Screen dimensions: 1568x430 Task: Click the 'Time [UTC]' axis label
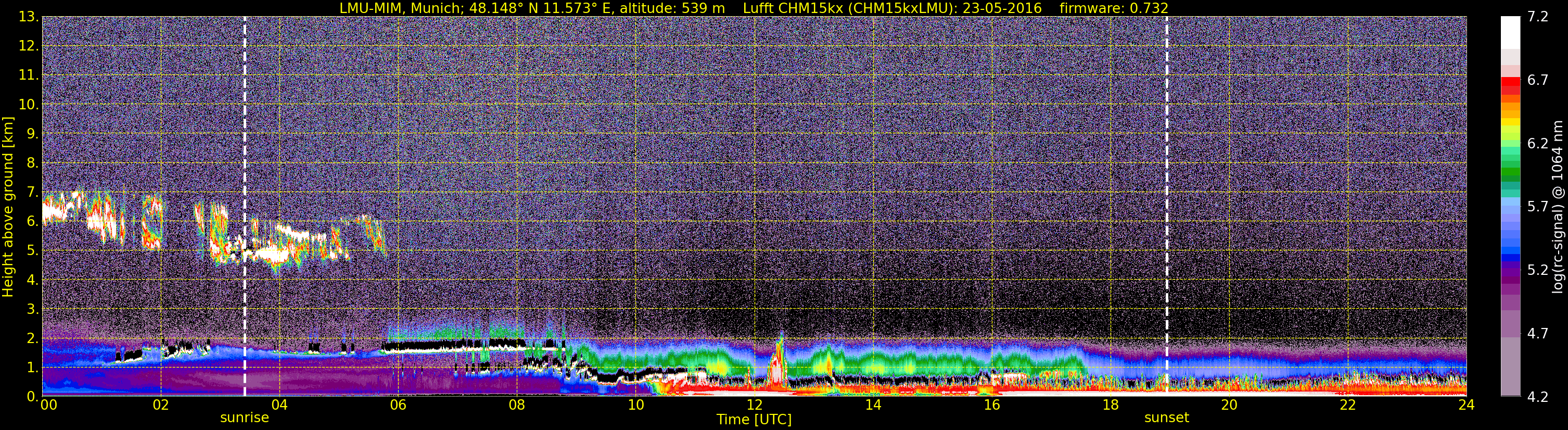pos(754,419)
